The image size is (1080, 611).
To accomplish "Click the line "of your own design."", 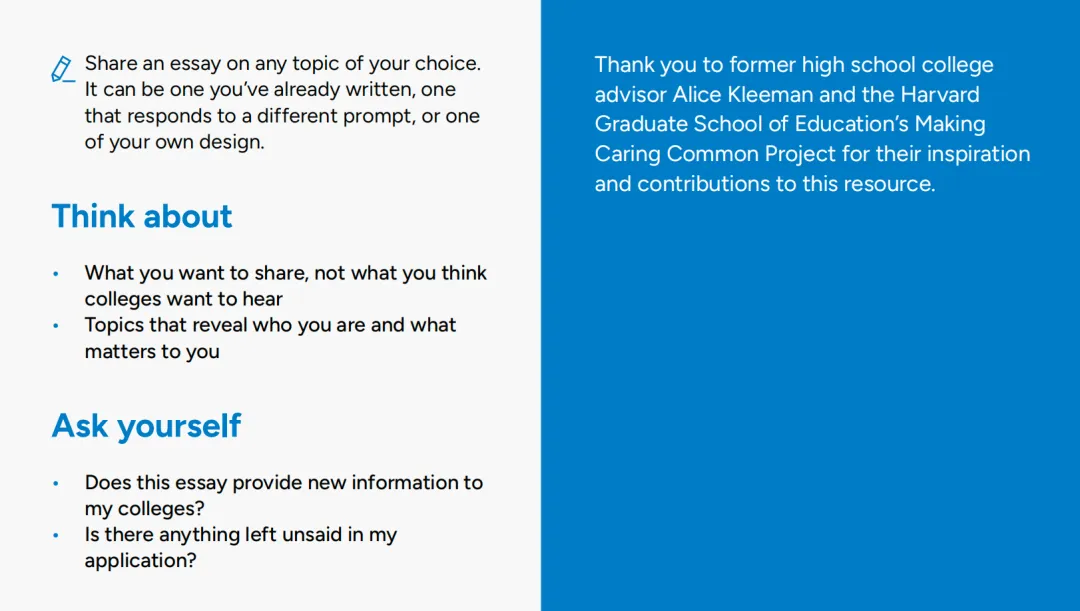I will pyautogui.click(x=174, y=142).
